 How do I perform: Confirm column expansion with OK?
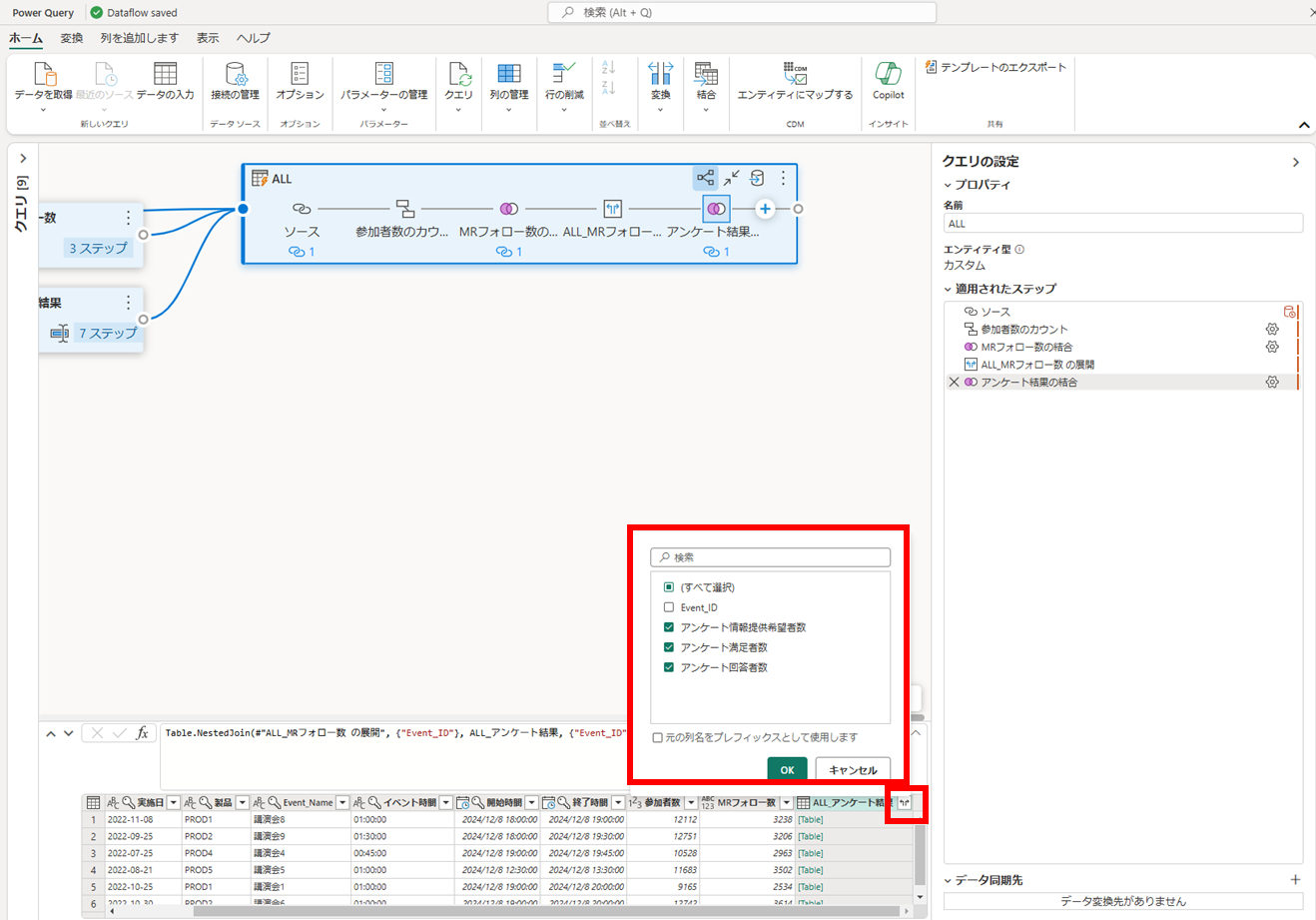tap(787, 769)
